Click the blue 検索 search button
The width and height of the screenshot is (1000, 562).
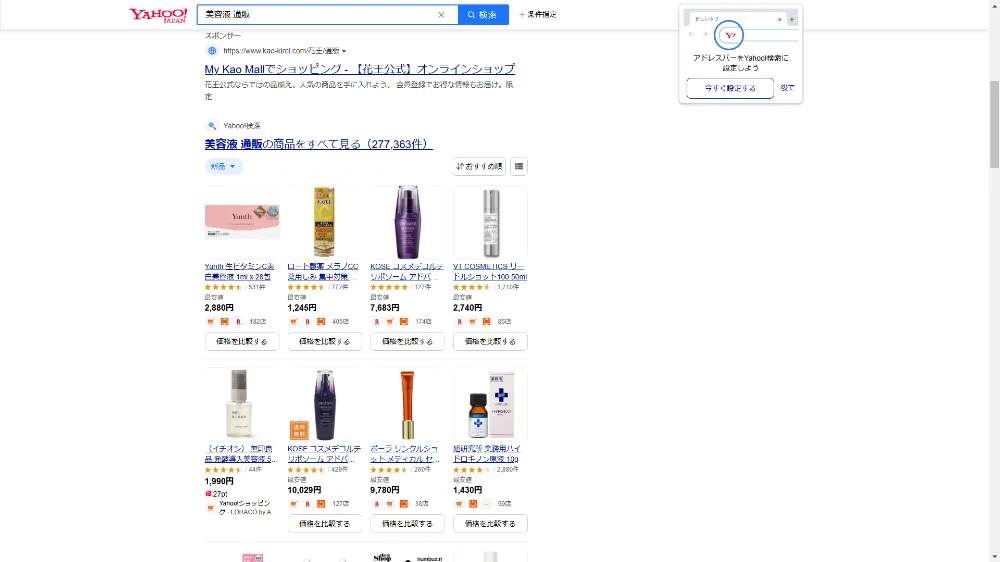pos(483,15)
